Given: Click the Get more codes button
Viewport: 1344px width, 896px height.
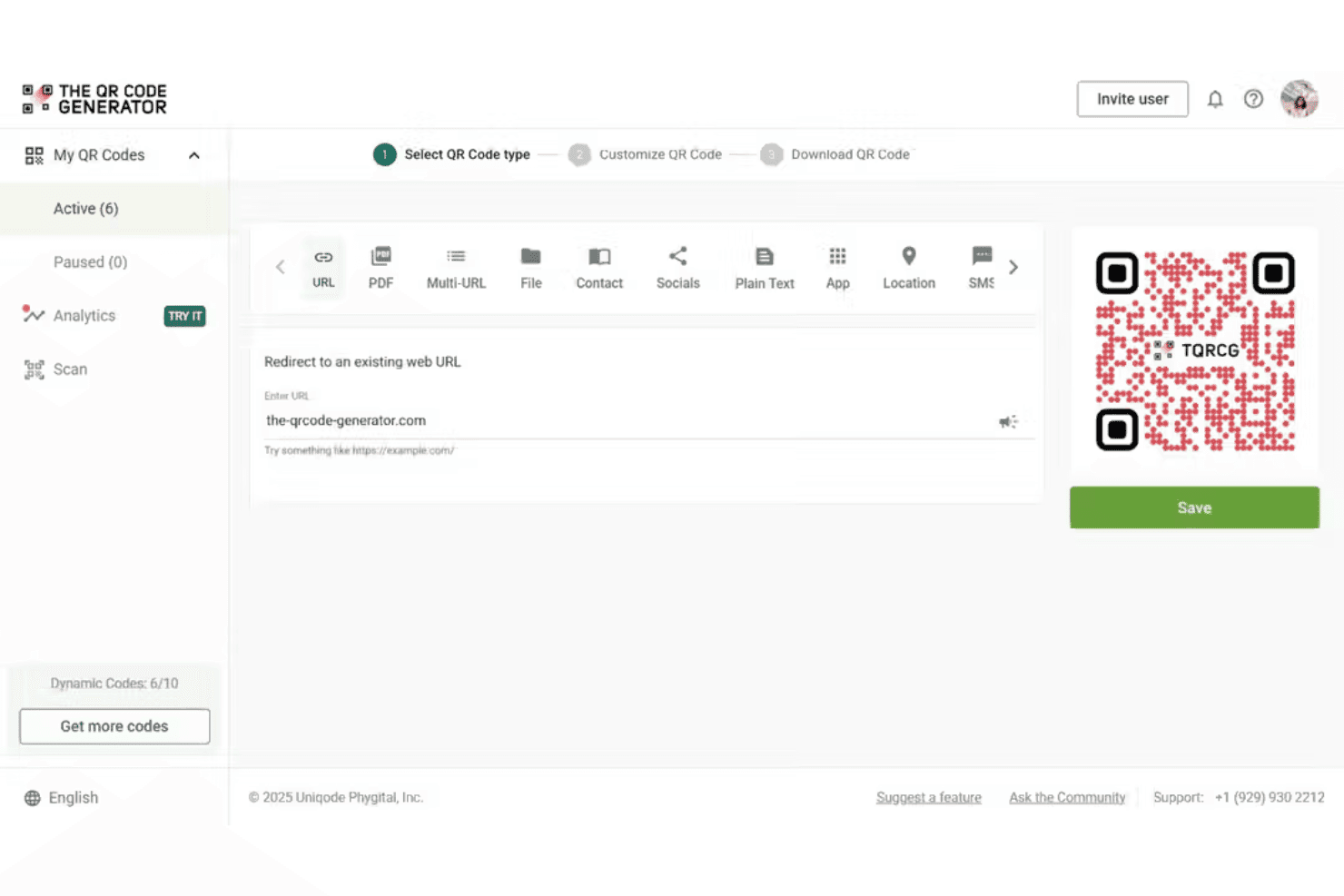Looking at the screenshot, I should click(x=114, y=726).
